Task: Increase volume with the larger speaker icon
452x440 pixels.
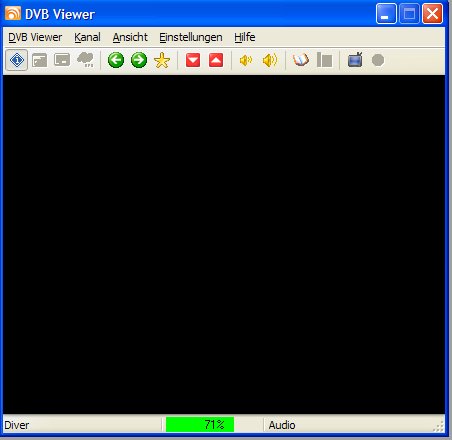Action: click(x=270, y=60)
